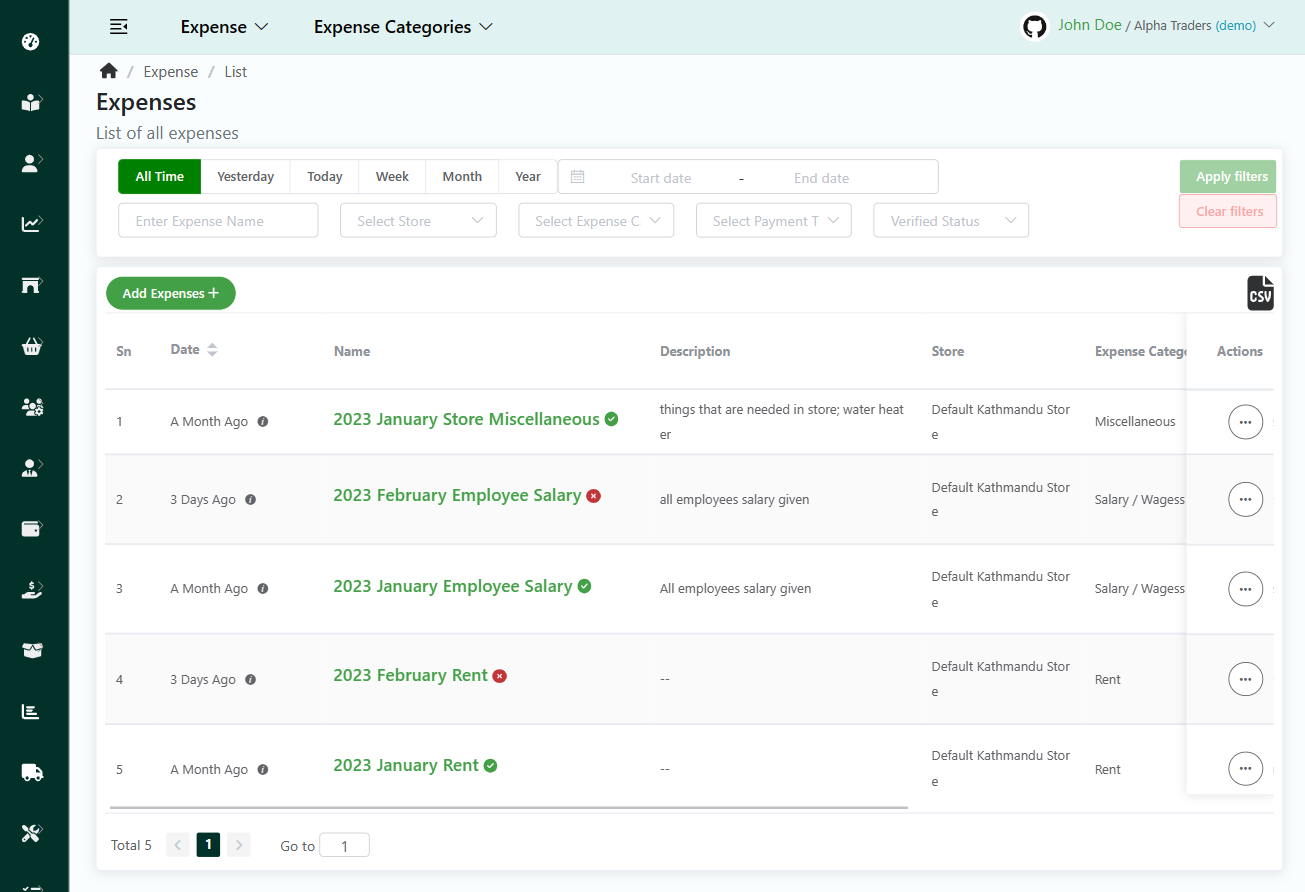The image size is (1305, 892).
Task: Open the 2023 February Rent expense link
Action: click(x=410, y=675)
